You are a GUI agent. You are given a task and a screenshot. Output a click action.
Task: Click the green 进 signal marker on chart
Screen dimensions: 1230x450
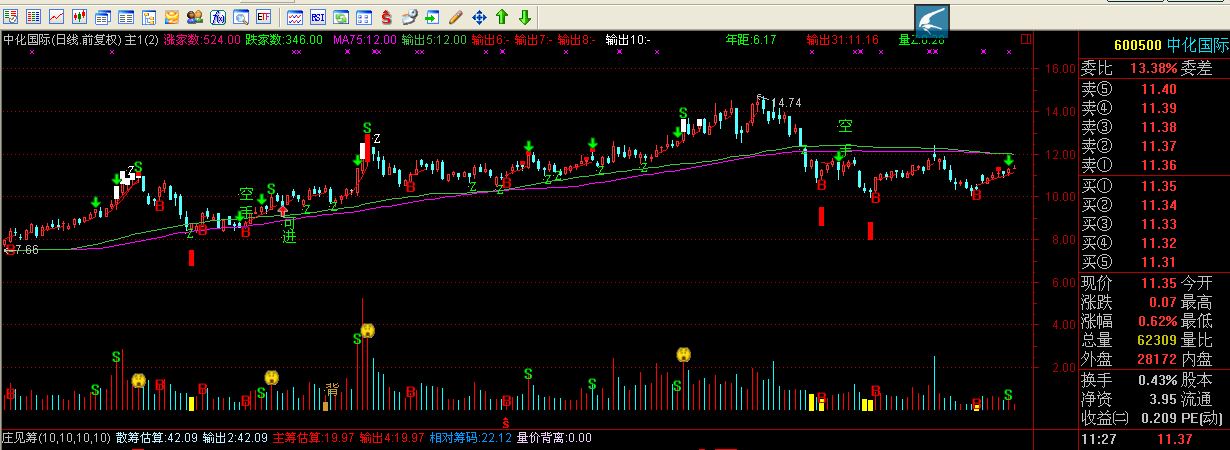point(289,237)
